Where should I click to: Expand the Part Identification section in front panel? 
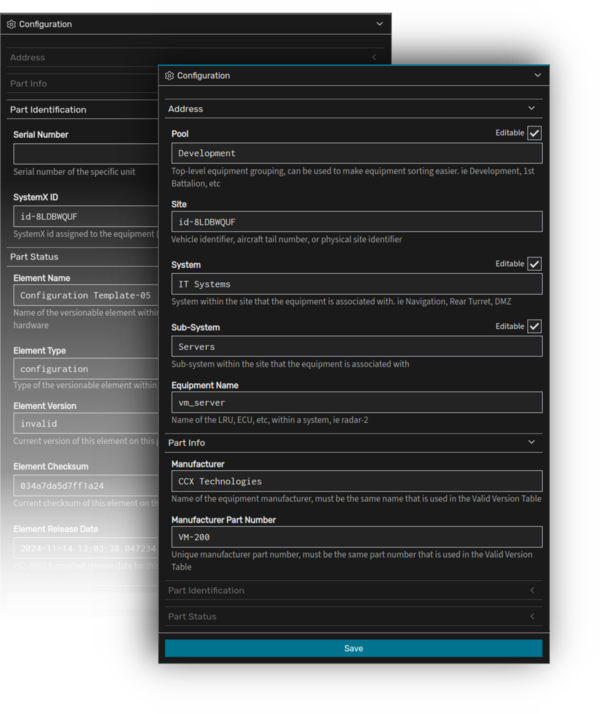tap(532, 590)
